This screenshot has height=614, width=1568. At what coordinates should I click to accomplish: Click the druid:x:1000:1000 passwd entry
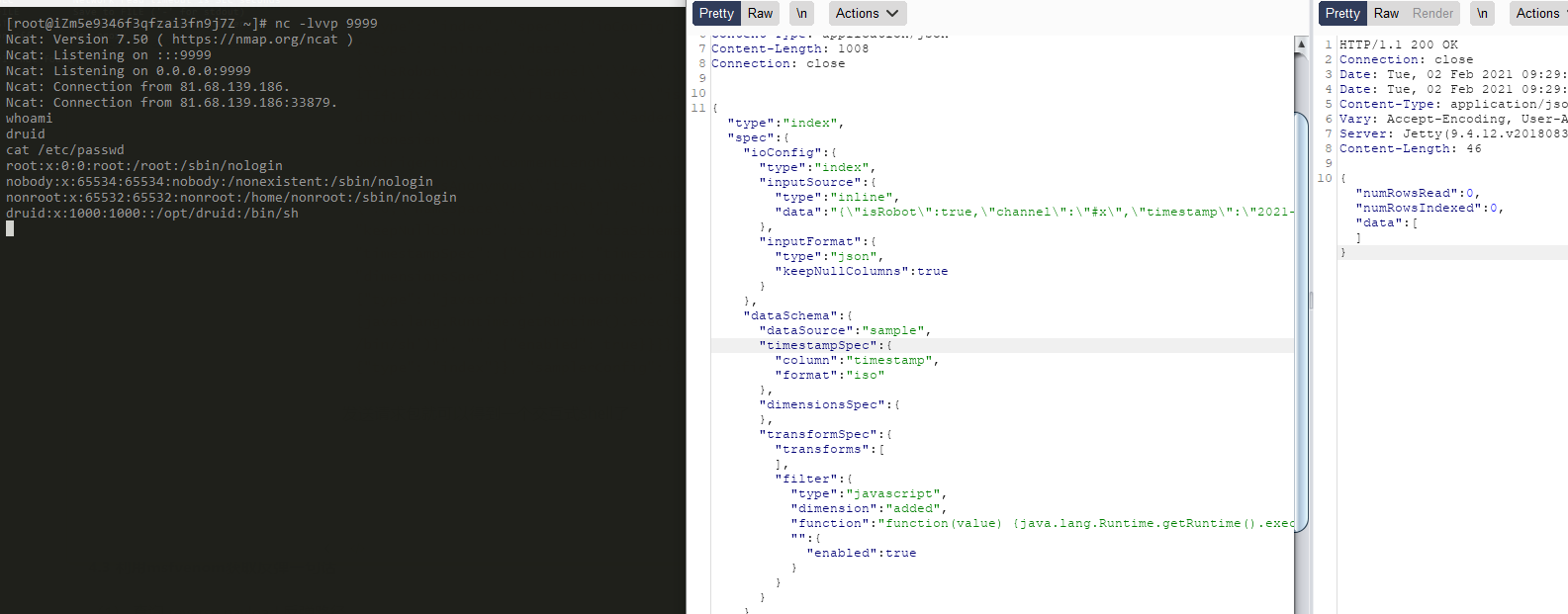(151, 213)
